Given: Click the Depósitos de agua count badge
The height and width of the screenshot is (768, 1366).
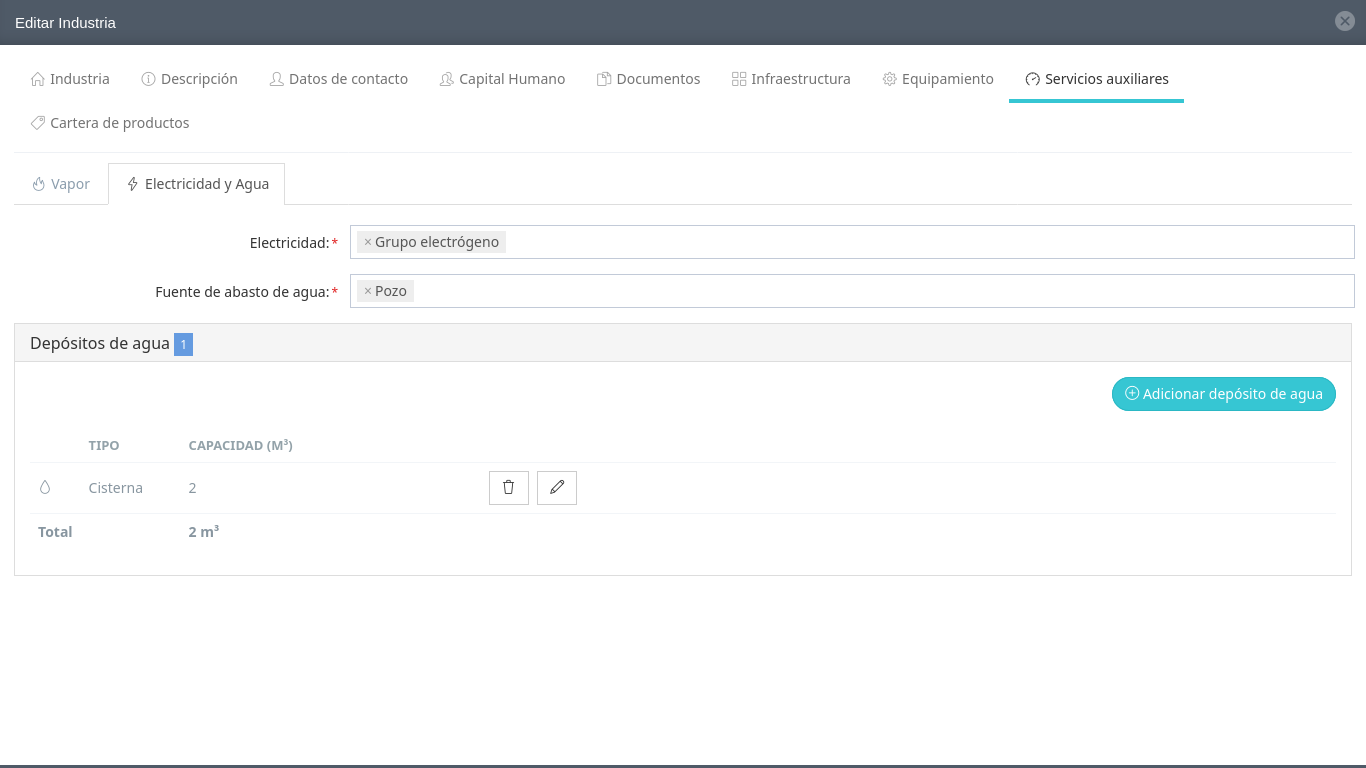Looking at the screenshot, I should (x=183, y=344).
